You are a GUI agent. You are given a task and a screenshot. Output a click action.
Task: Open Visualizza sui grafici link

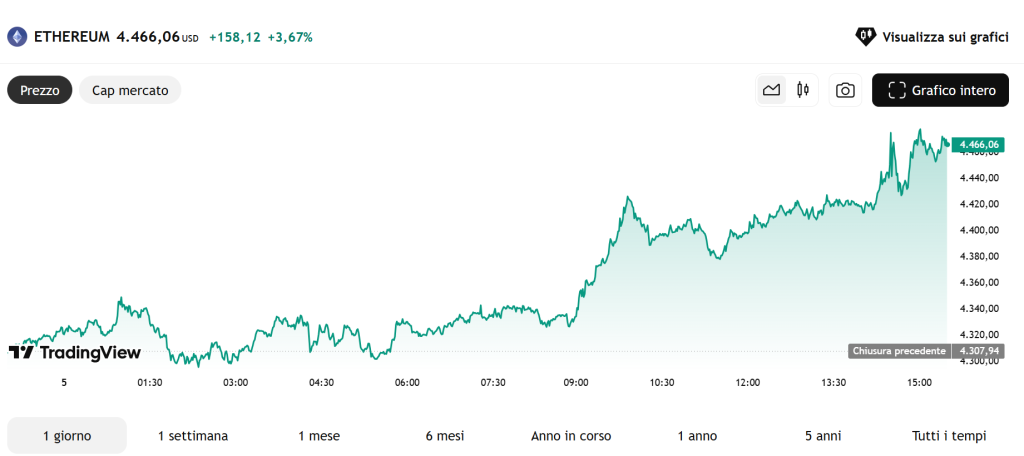coord(944,37)
